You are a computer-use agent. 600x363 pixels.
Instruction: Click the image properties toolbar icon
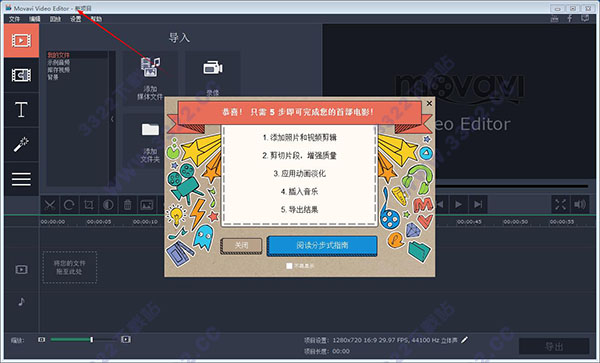pos(147,205)
